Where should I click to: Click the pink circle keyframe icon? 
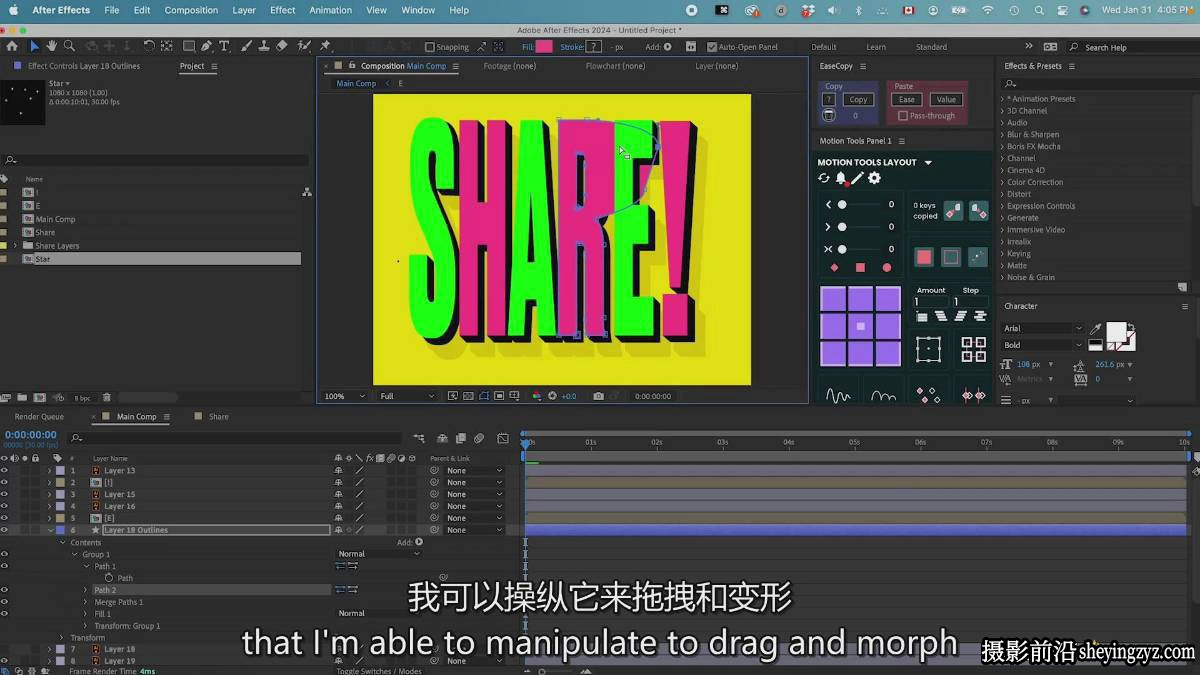tap(886, 268)
